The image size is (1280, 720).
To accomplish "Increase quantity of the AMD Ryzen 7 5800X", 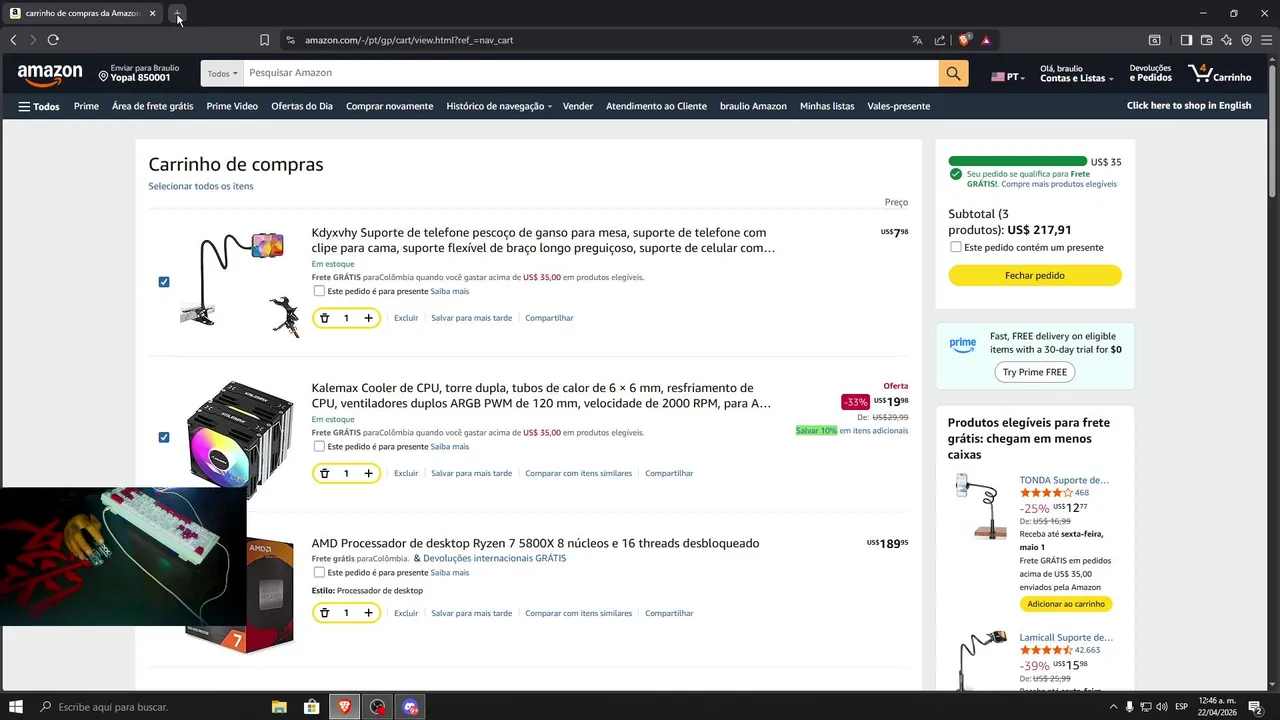I will point(368,613).
